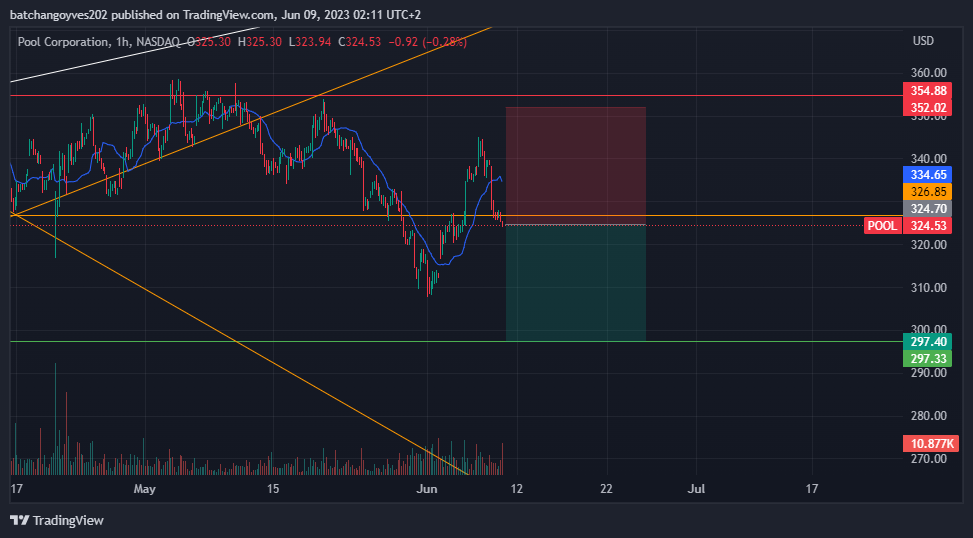This screenshot has width=973, height=538.
Task: Select the red 354.88 price label
Action: click(x=928, y=91)
